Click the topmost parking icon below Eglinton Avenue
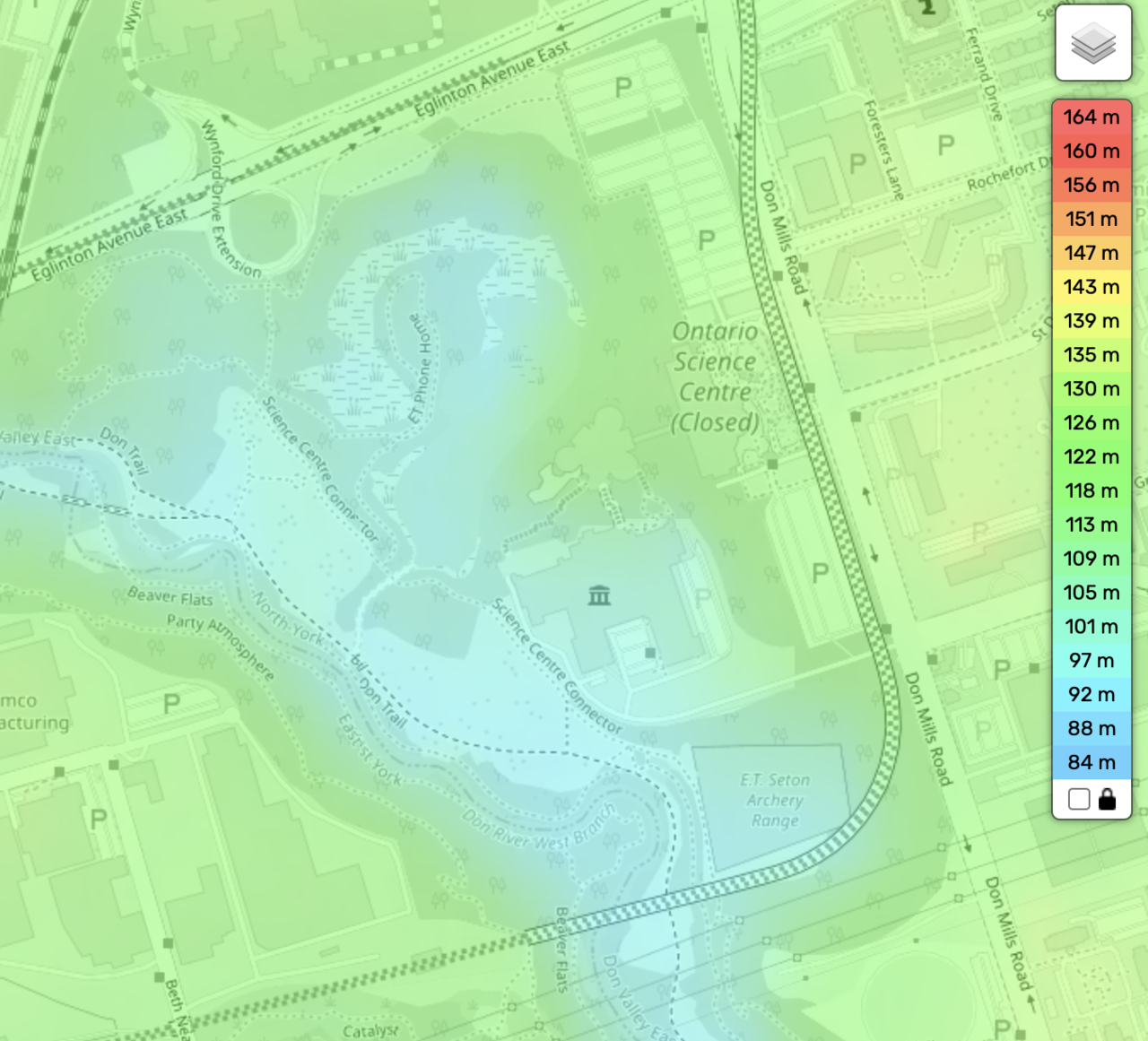Viewport: 1148px width, 1041px height. [x=623, y=87]
